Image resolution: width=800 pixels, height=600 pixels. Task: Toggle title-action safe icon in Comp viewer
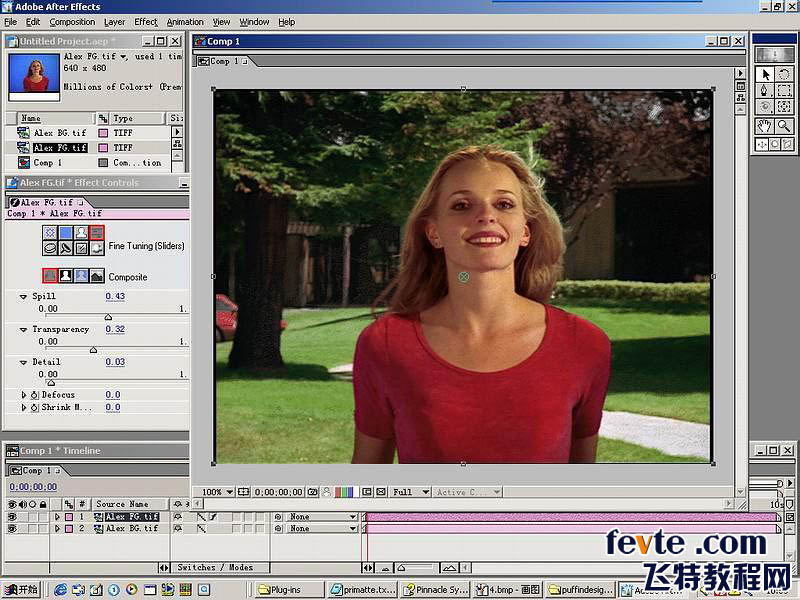pos(244,492)
